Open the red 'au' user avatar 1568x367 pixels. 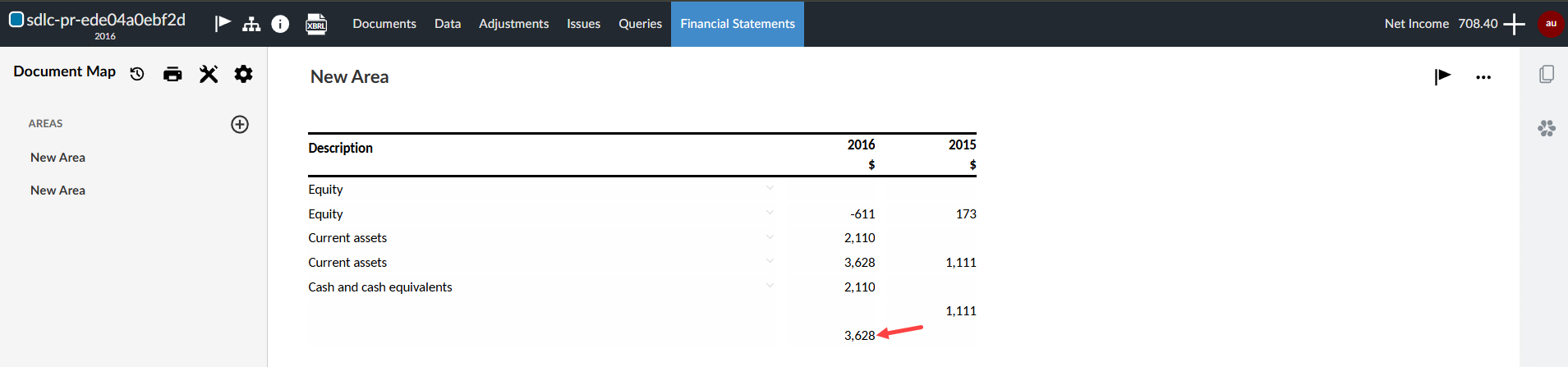click(1551, 24)
